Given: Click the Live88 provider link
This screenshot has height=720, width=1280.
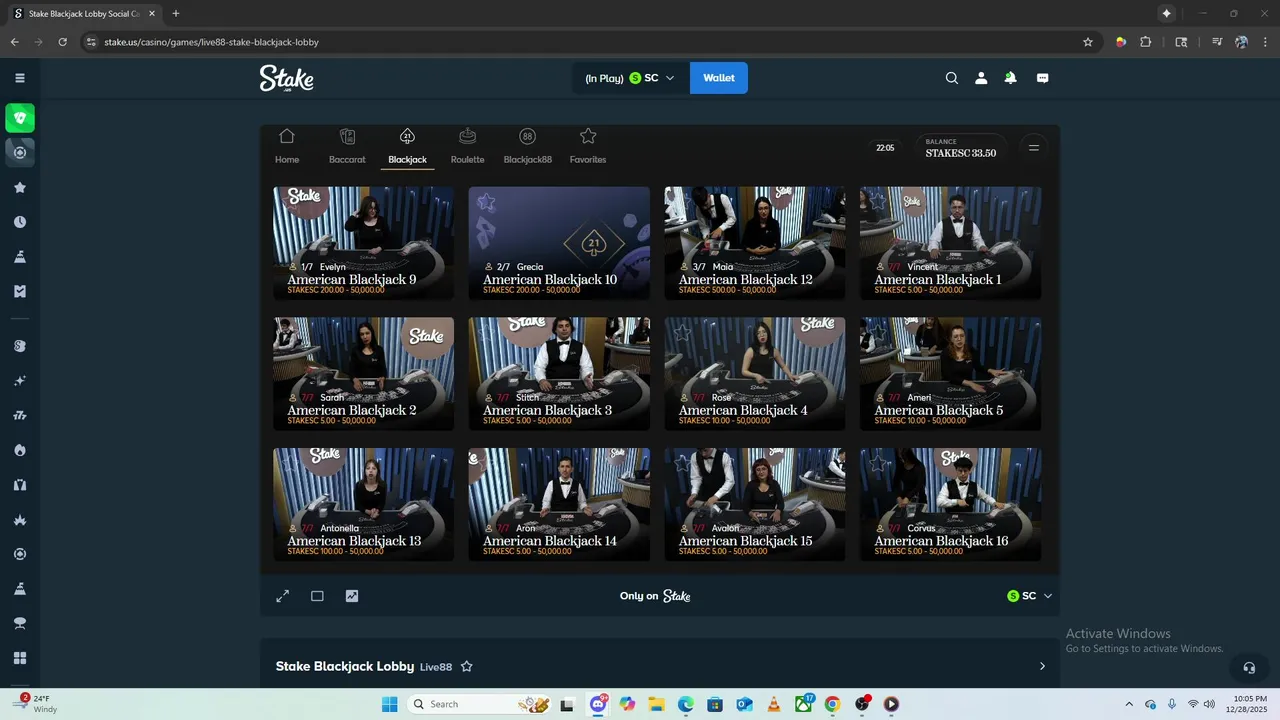Looking at the screenshot, I should [x=436, y=667].
